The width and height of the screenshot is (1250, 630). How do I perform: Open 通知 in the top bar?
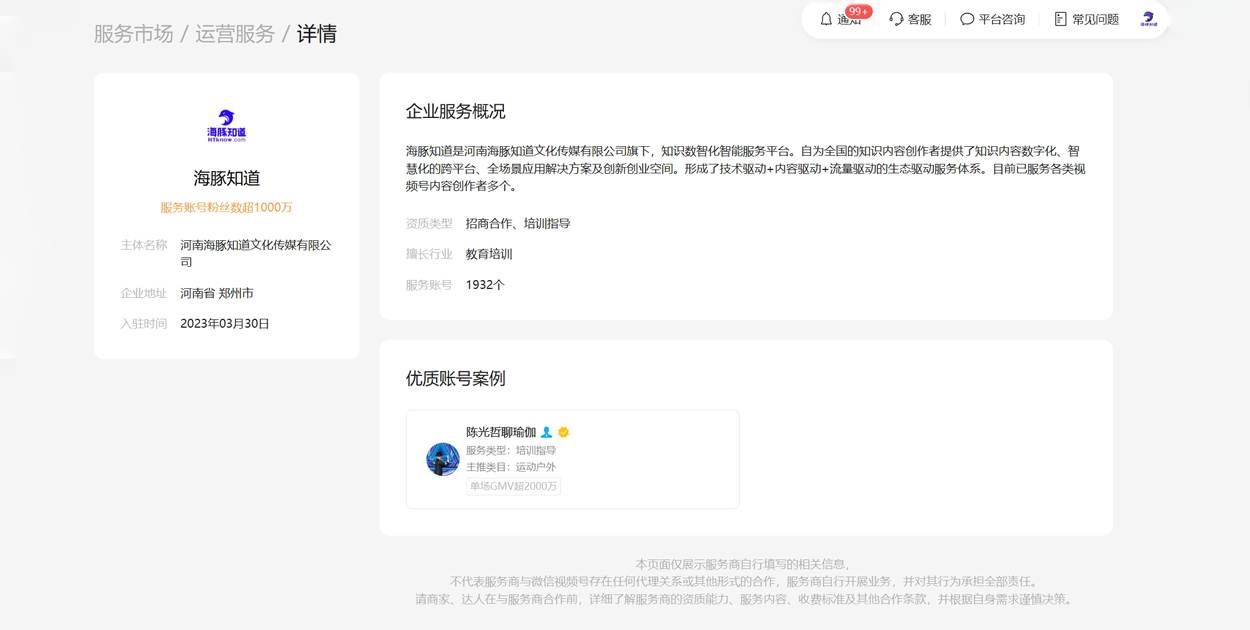pyautogui.click(x=849, y=19)
